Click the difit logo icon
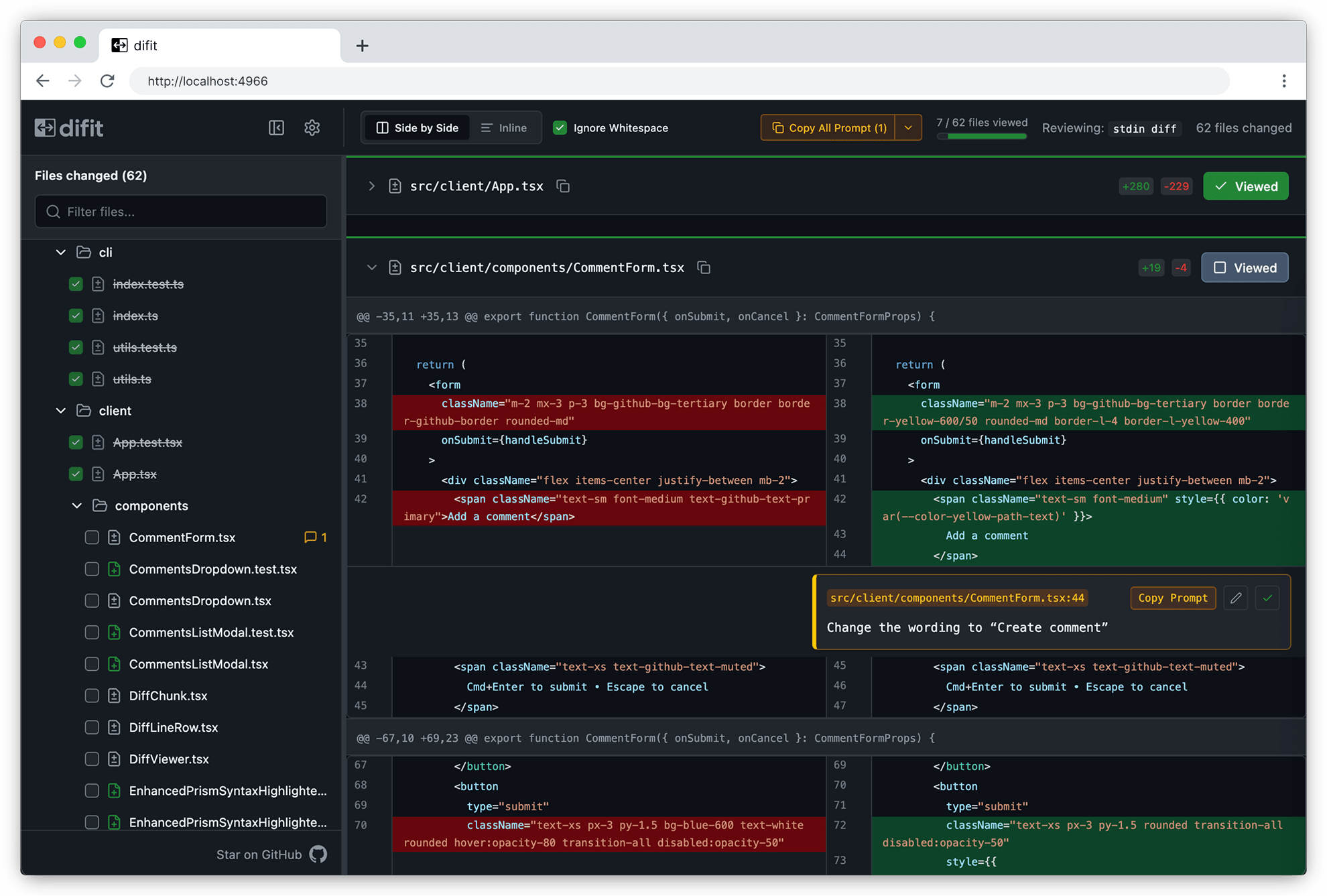The height and width of the screenshot is (896, 1327). 44,127
